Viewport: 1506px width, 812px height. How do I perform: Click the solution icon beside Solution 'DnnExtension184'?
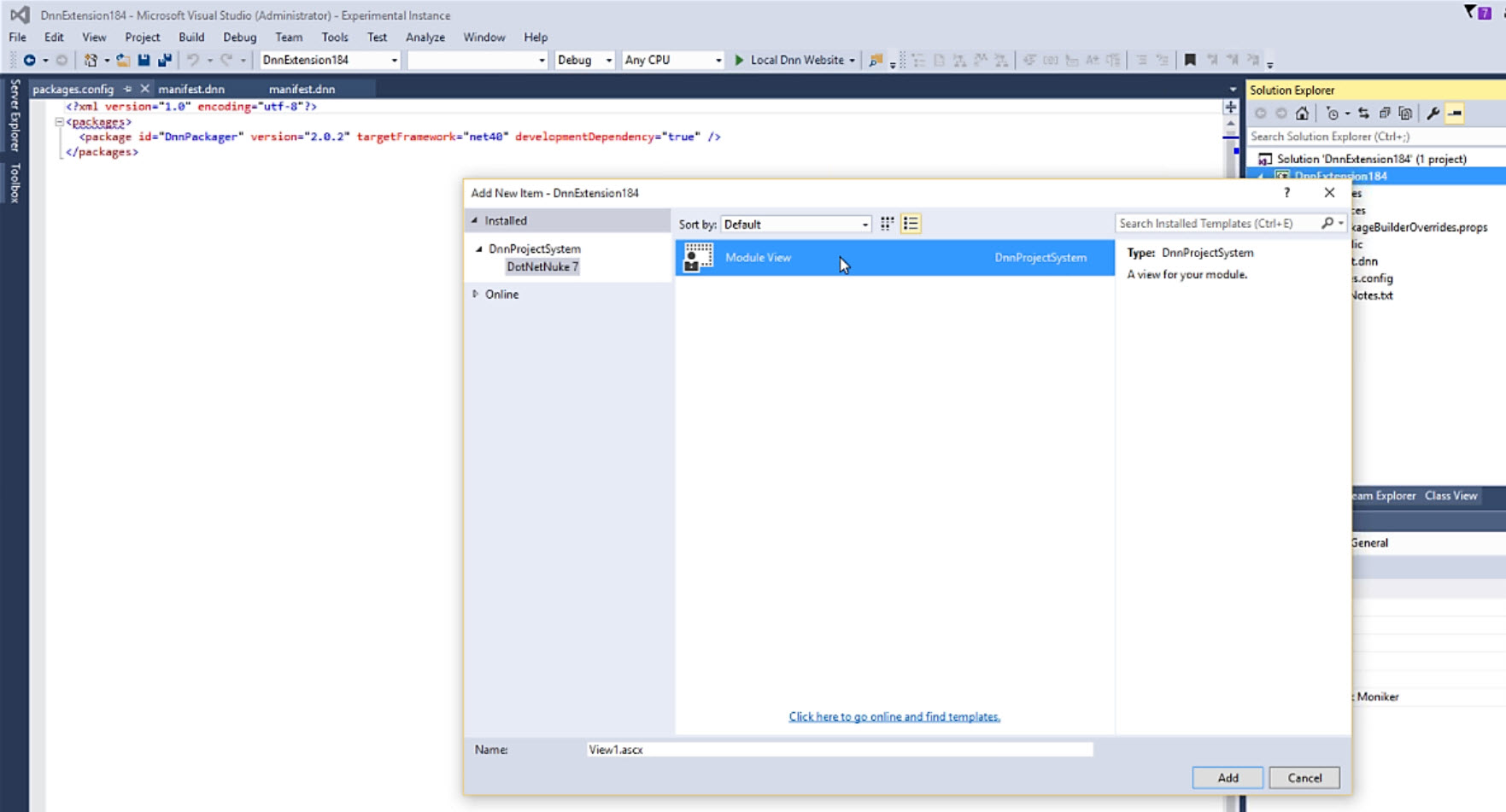1265,159
